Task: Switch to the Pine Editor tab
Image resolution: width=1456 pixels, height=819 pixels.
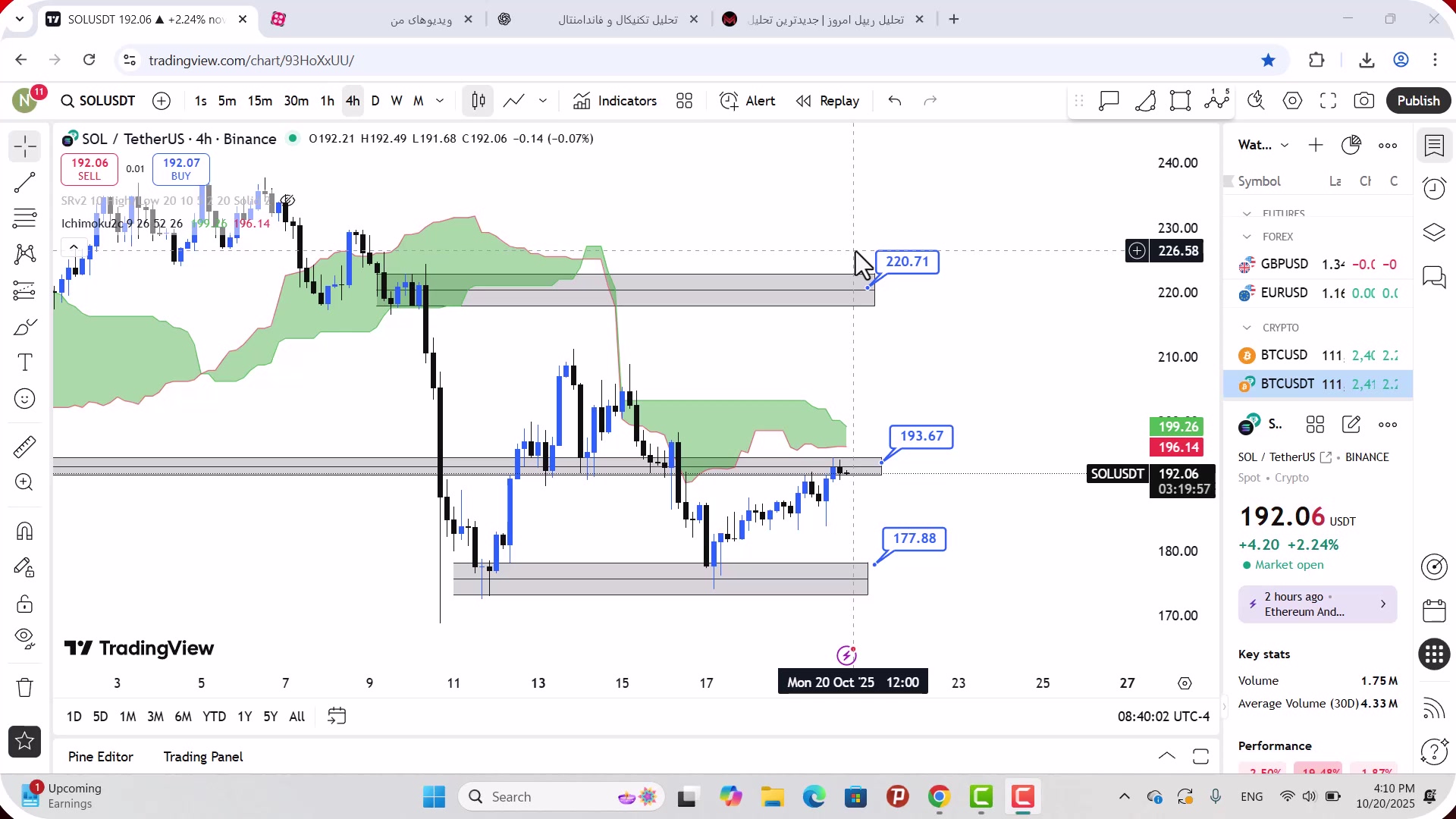Action: click(x=100, y=757)
